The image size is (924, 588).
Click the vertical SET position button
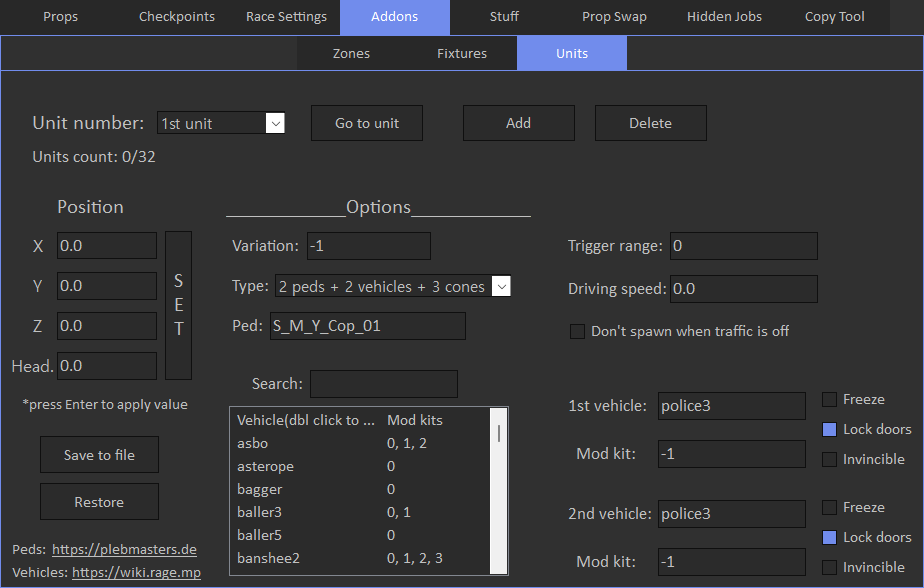pyautogui.click(x=179, y=305)
